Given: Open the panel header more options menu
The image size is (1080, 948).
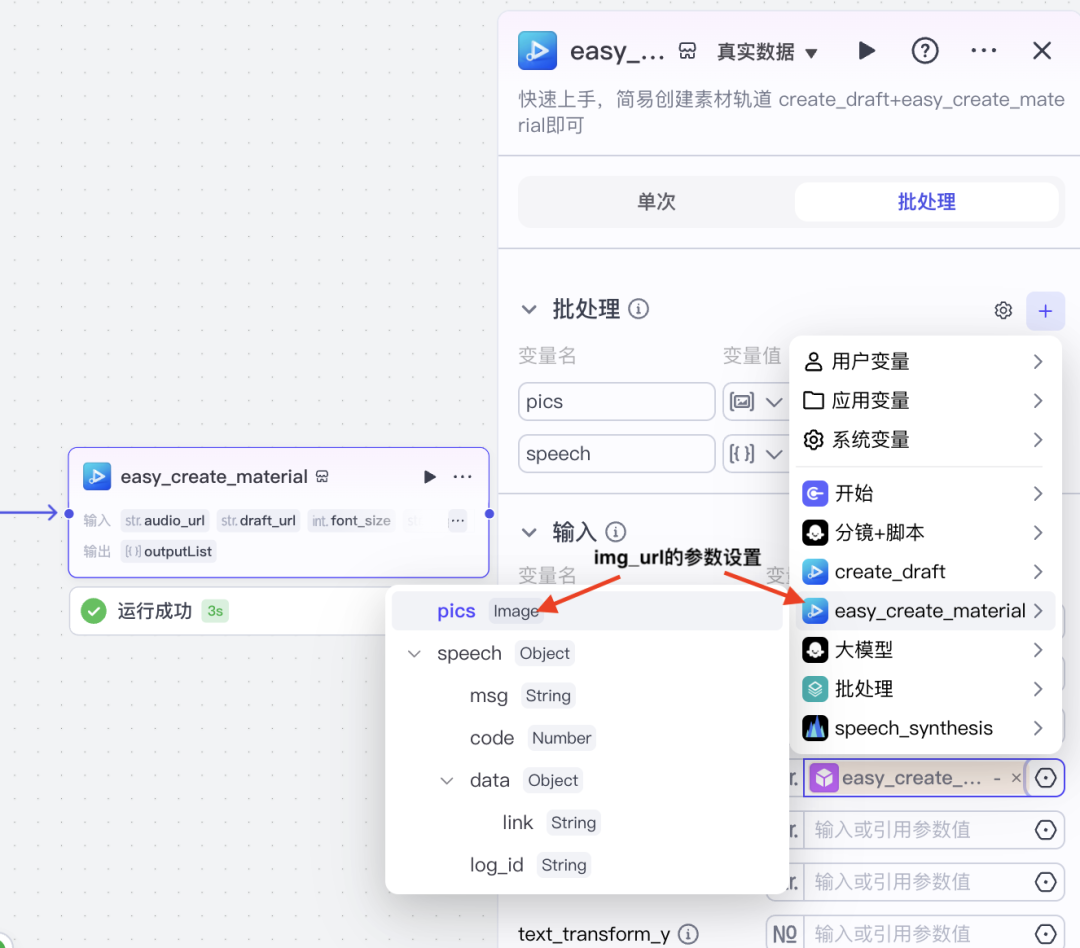Looking at the screenshot, I should pos(983,51).
